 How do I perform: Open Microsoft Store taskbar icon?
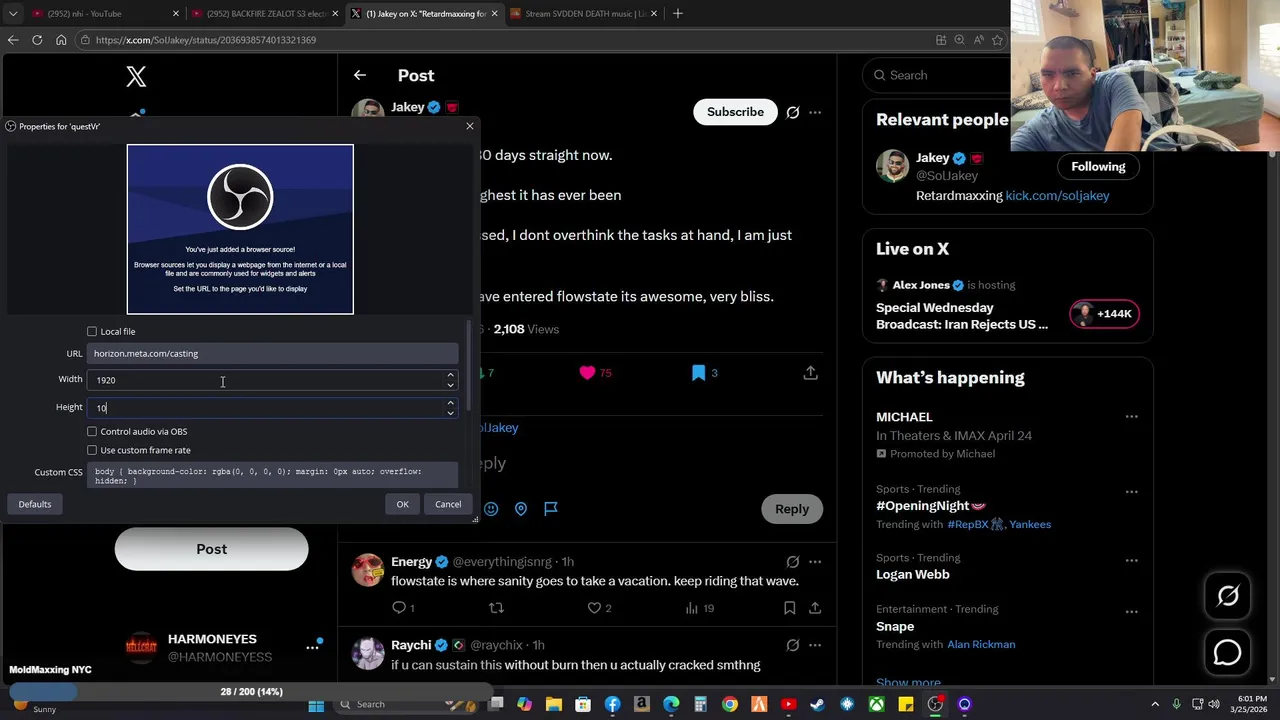583,705
